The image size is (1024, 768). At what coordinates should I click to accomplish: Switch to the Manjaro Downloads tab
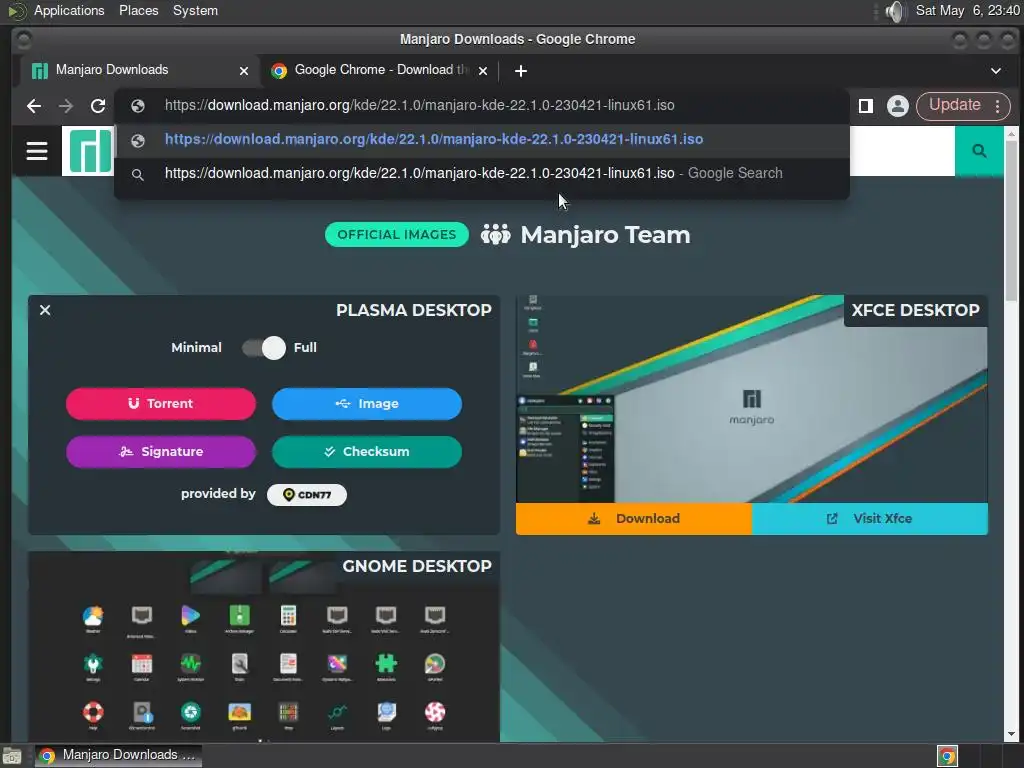[x=139, y=71]
